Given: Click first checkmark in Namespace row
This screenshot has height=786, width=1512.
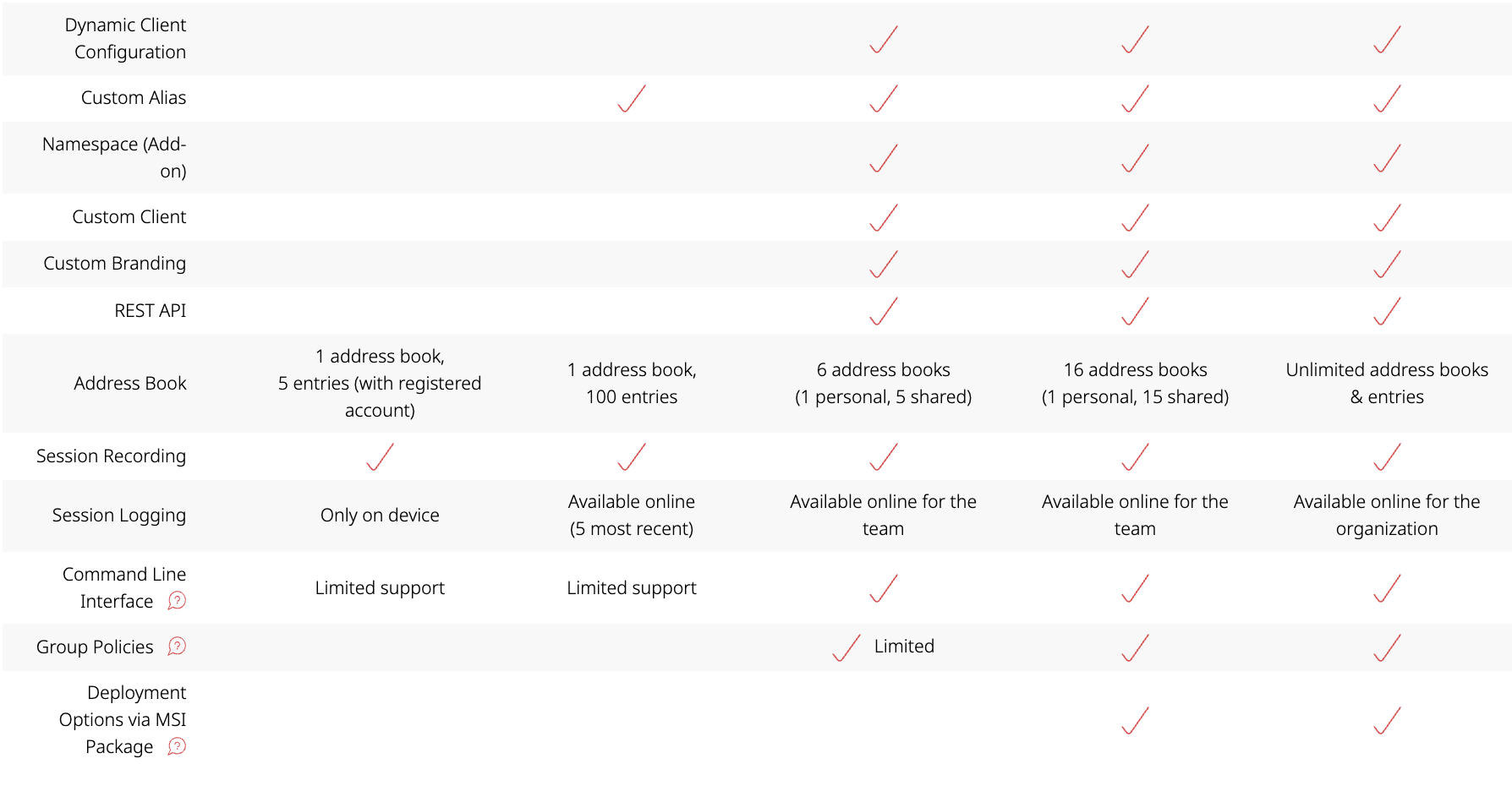Looking at the screenshot, I should [x=884, y=158].
